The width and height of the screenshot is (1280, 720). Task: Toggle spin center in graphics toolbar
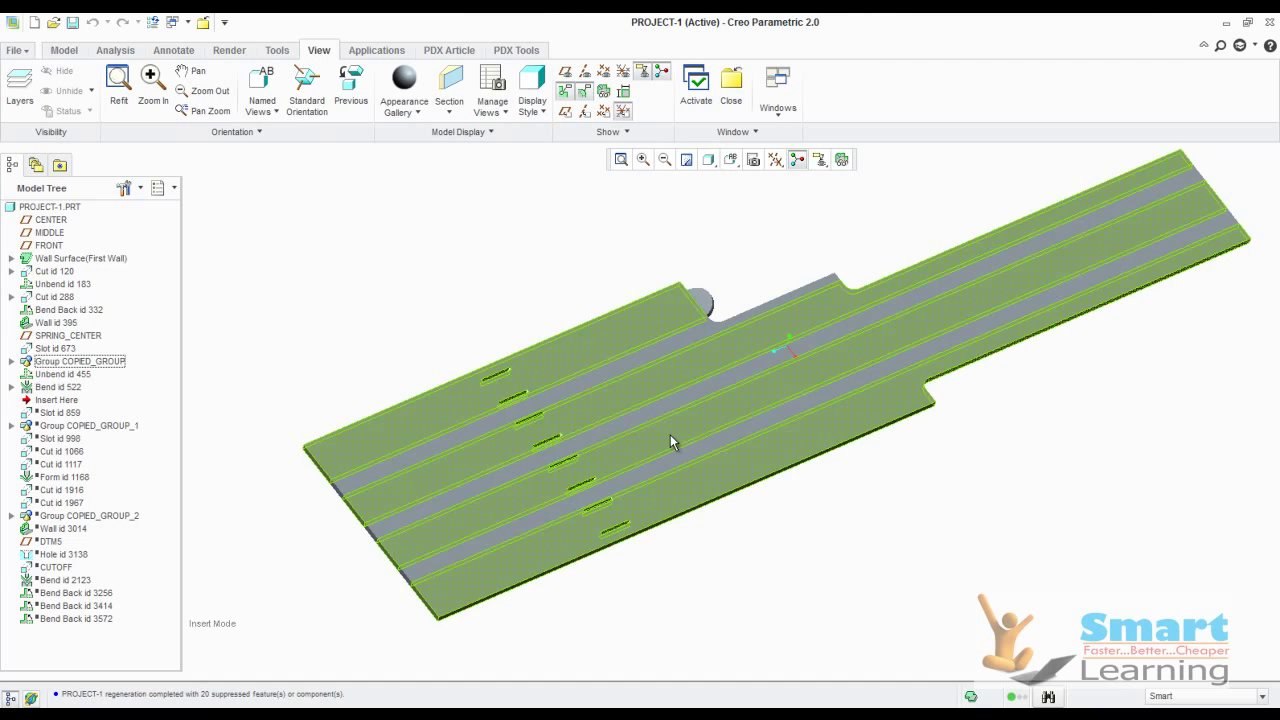click(797, 160)
